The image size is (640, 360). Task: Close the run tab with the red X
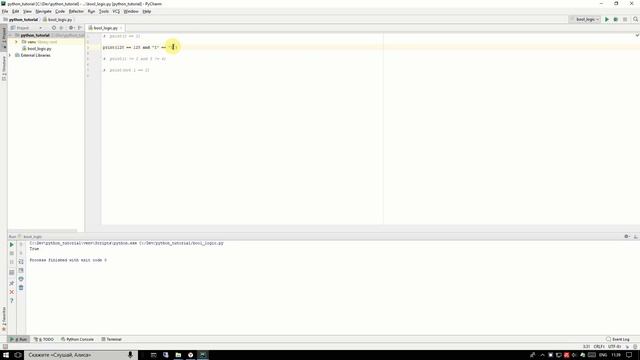point(11,292)
